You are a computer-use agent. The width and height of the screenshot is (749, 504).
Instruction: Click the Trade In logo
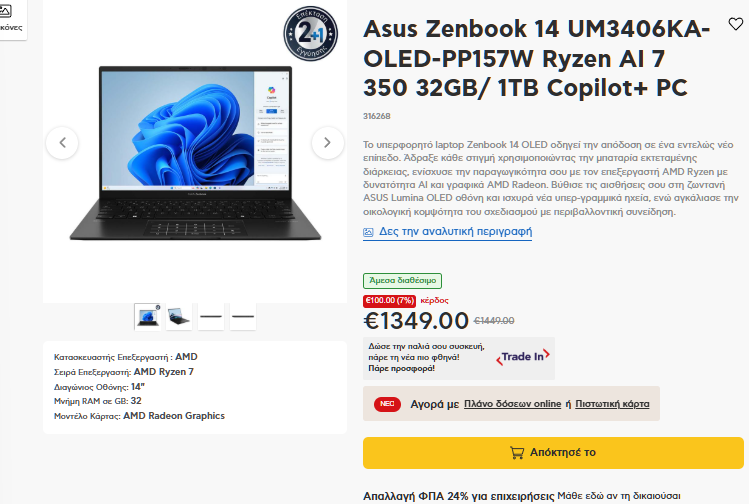tap(523, 357)
